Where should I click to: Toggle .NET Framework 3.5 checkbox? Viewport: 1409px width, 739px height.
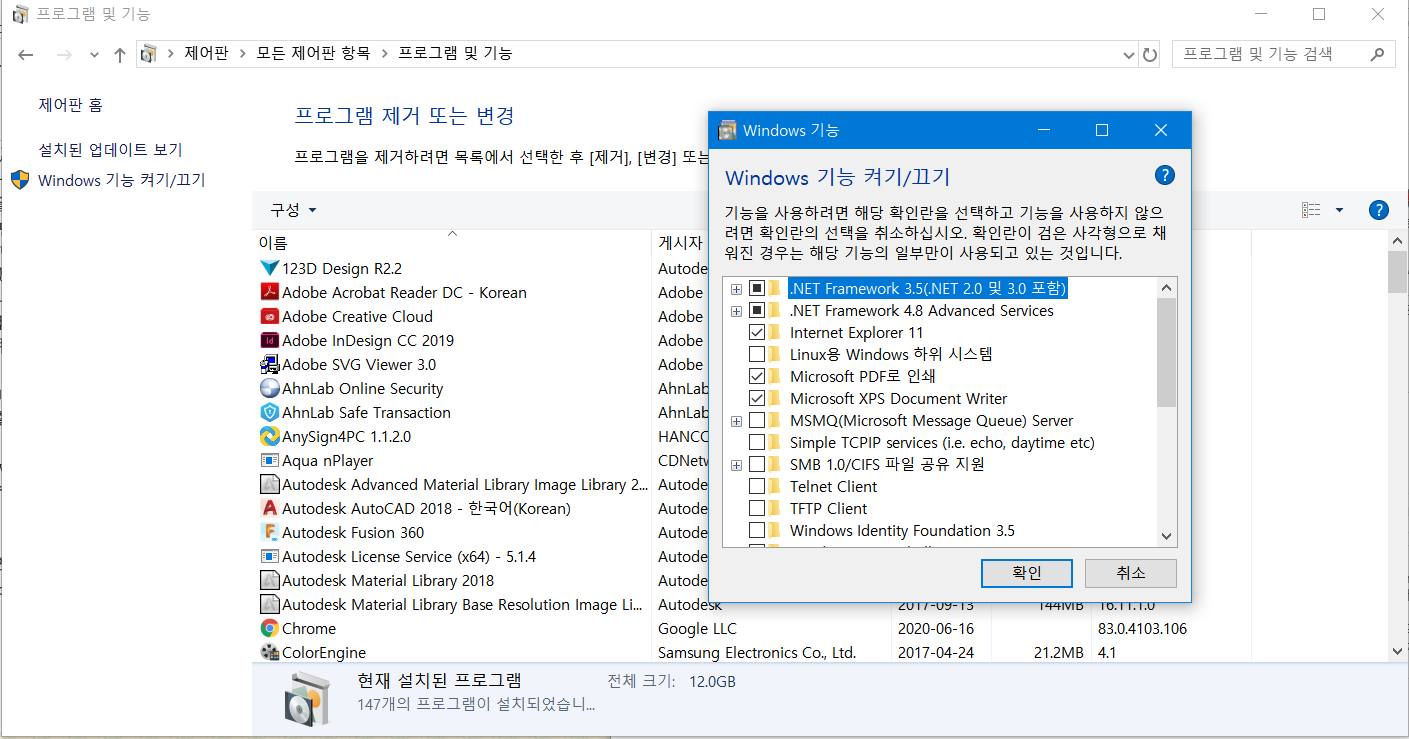point(757,289)
